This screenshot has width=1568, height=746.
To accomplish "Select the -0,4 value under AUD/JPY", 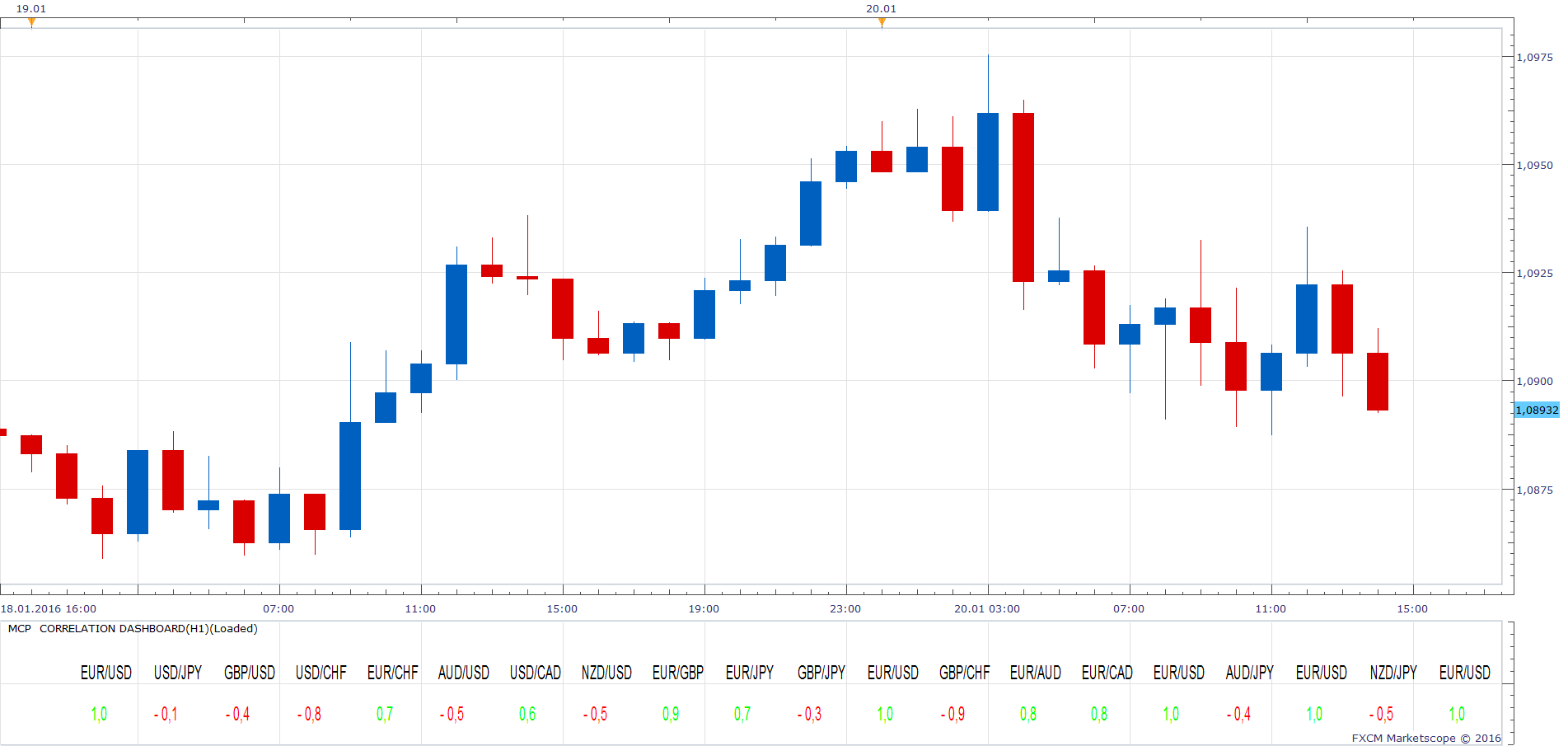I will [1238, 714].
